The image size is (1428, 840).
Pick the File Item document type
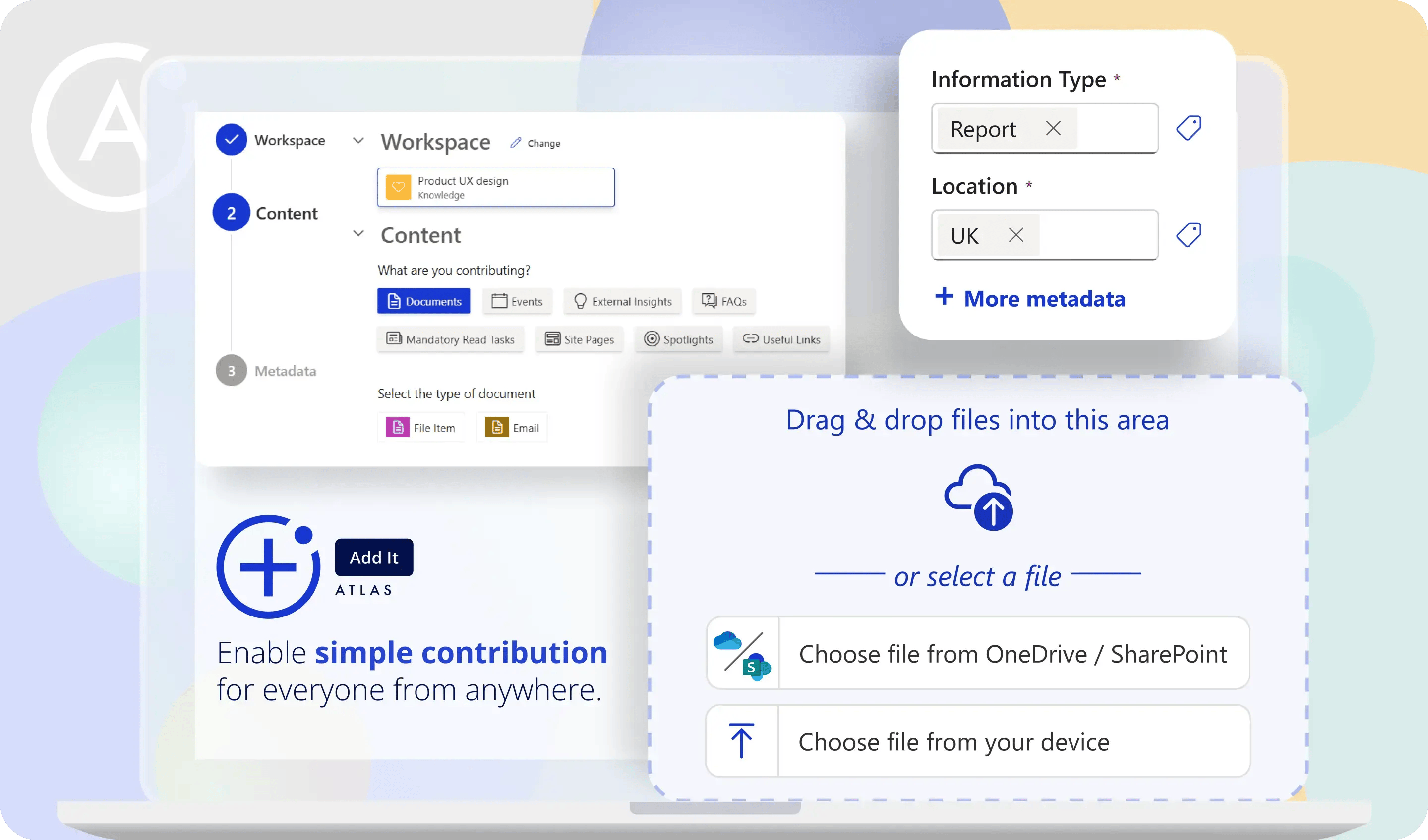421,428
